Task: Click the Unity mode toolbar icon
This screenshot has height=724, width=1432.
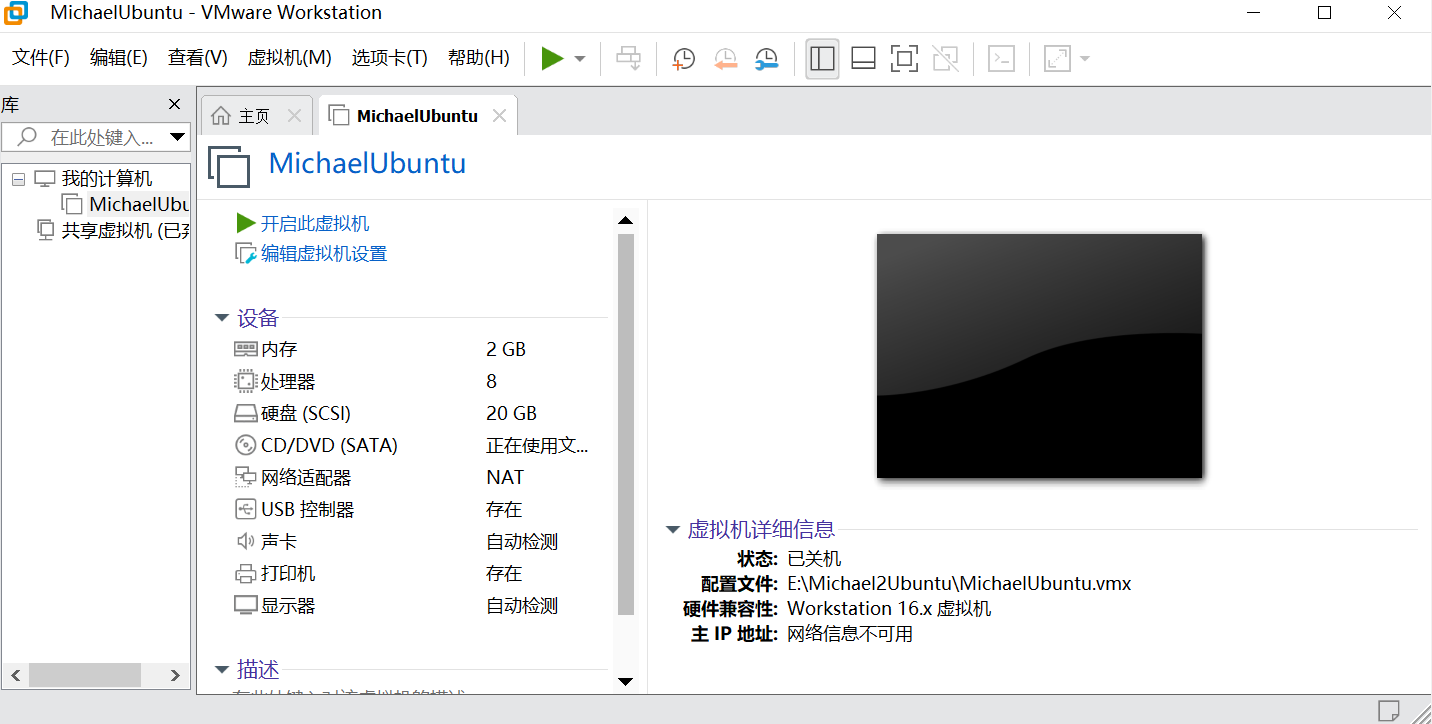Action: [945, 59]
